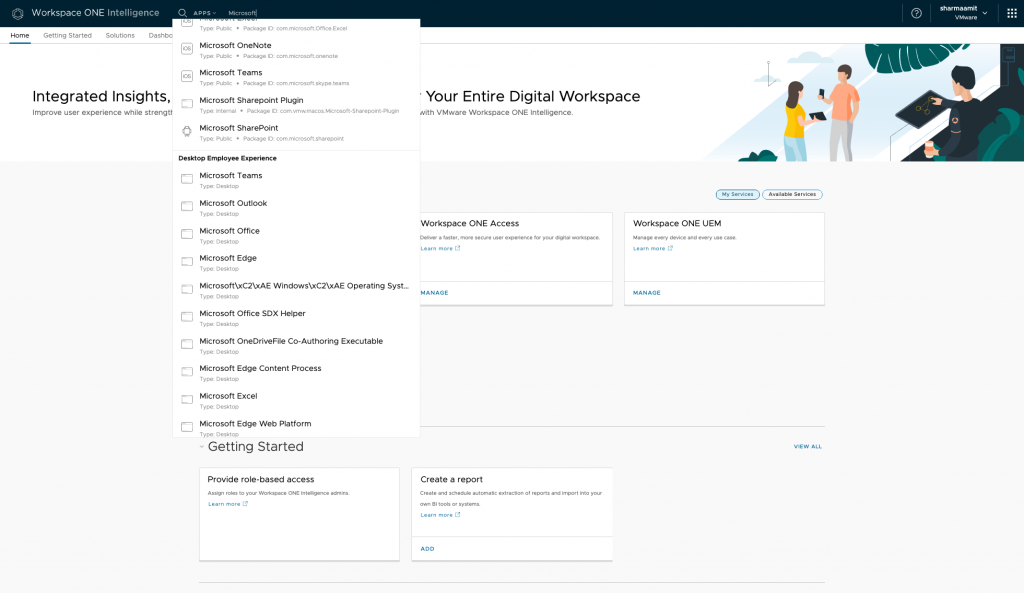Click the Android icon beside Microsoft SharePoint
Image resolution: width=1024 pixels, height=593 pixels.
pyautogui.click(x=187, y=132)
